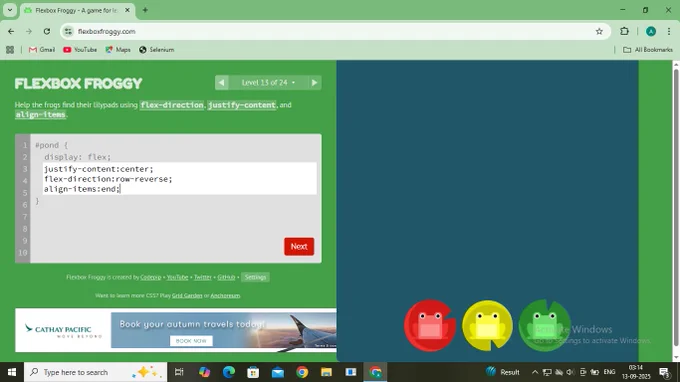Open Task View on the taskbar
Viewport: 680px width, 382px height.
[179, 372]
